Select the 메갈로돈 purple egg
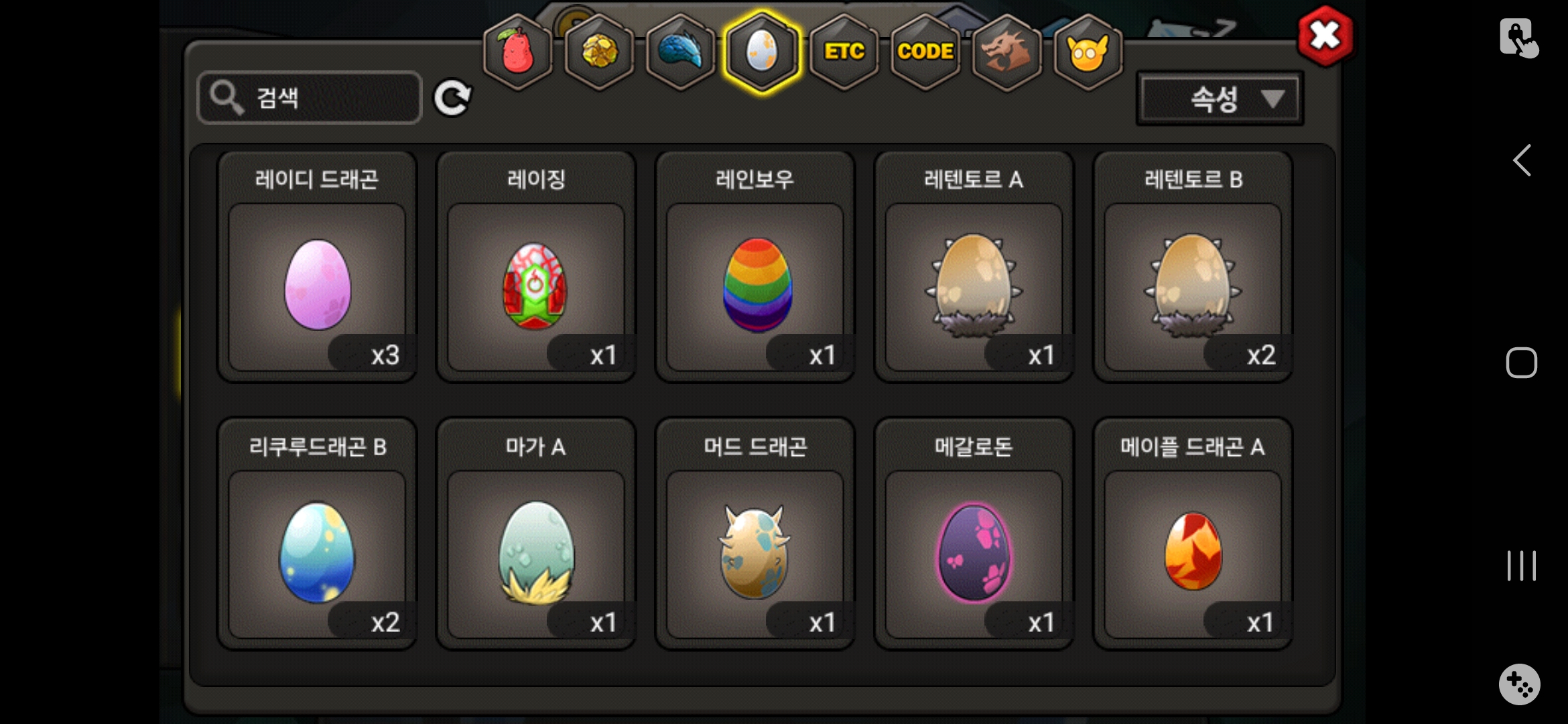The height and width of the screenshot is (724, 1568). pos(974,534)
